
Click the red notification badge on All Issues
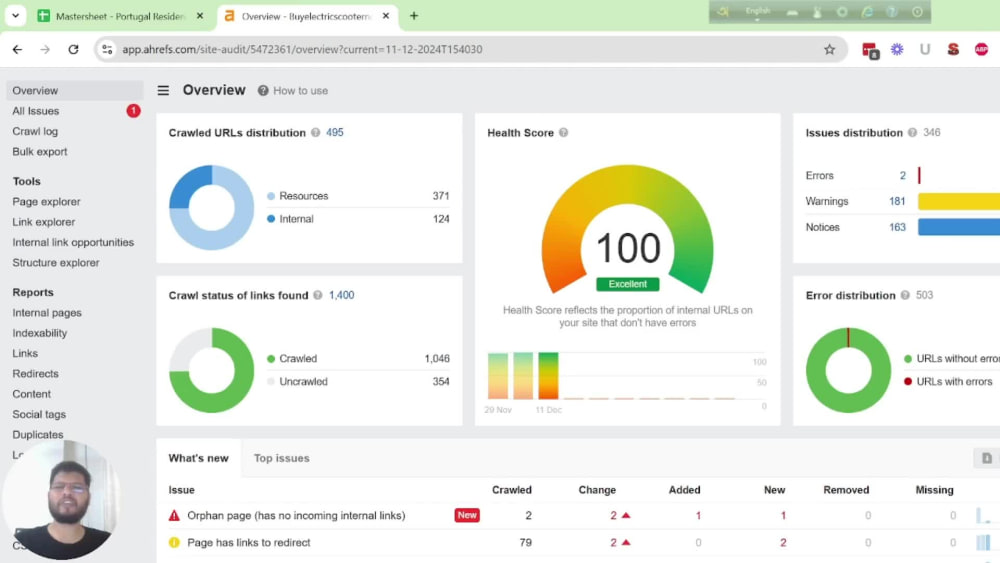click(133, 111)
